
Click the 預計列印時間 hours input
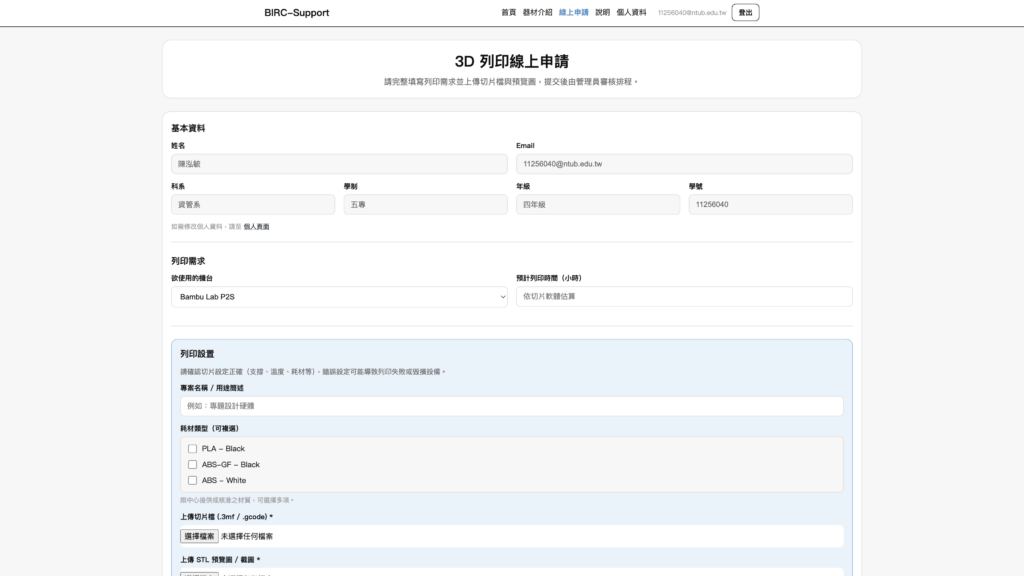684,296
